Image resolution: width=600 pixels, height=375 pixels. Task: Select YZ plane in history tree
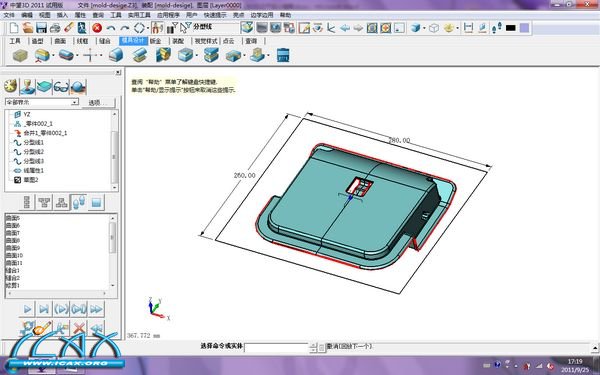[27, 114]
